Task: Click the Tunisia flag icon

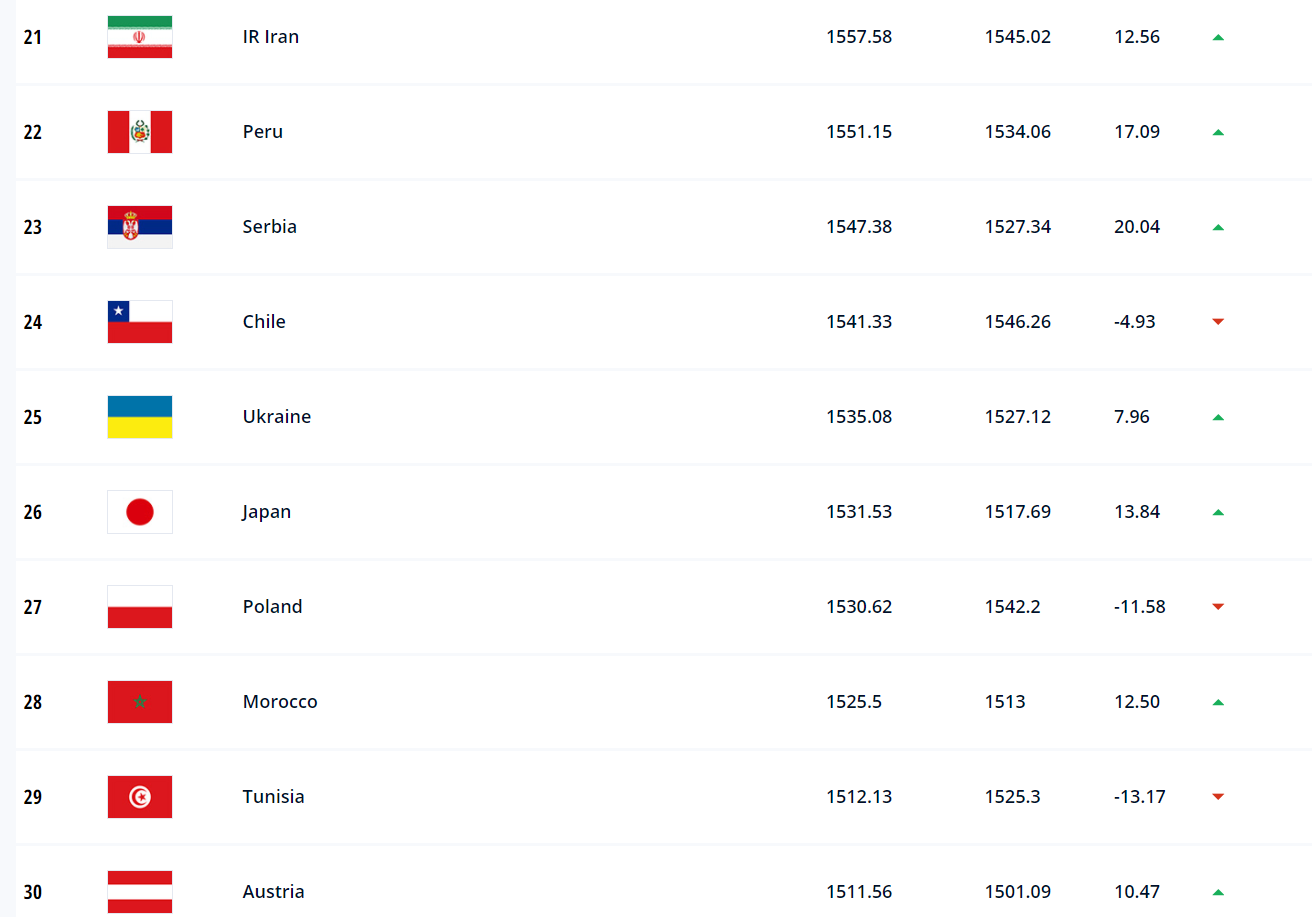Action: pyautogui.click(x=140, y=797)
